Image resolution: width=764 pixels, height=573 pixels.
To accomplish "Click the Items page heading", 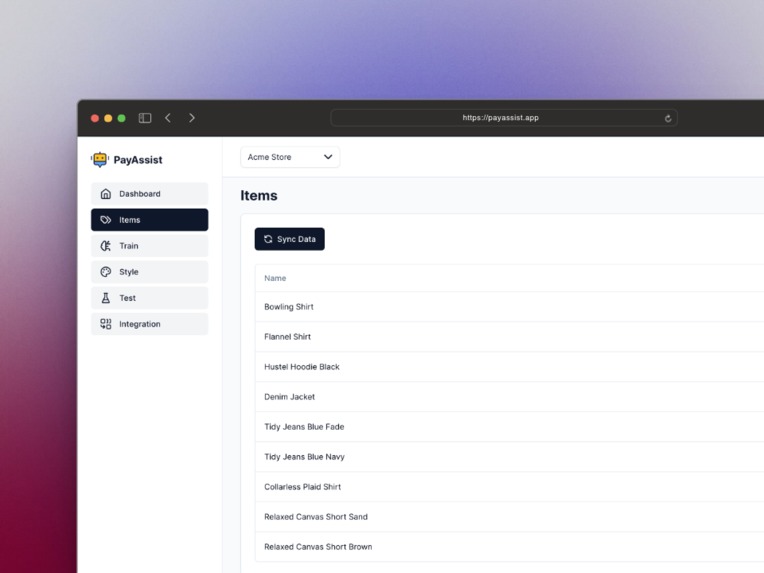I will 259,195.
